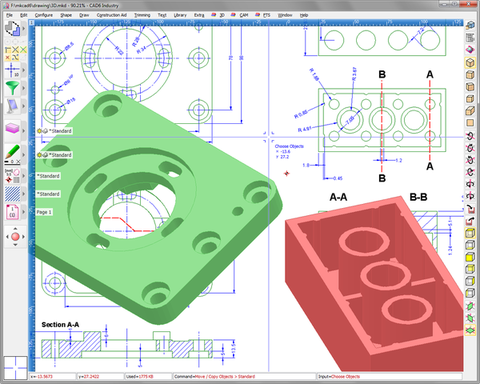This screenshot has height=384, width=480.
Task: Toggle the lightbulb on second *Standard label
Action: tap(39, 155)
